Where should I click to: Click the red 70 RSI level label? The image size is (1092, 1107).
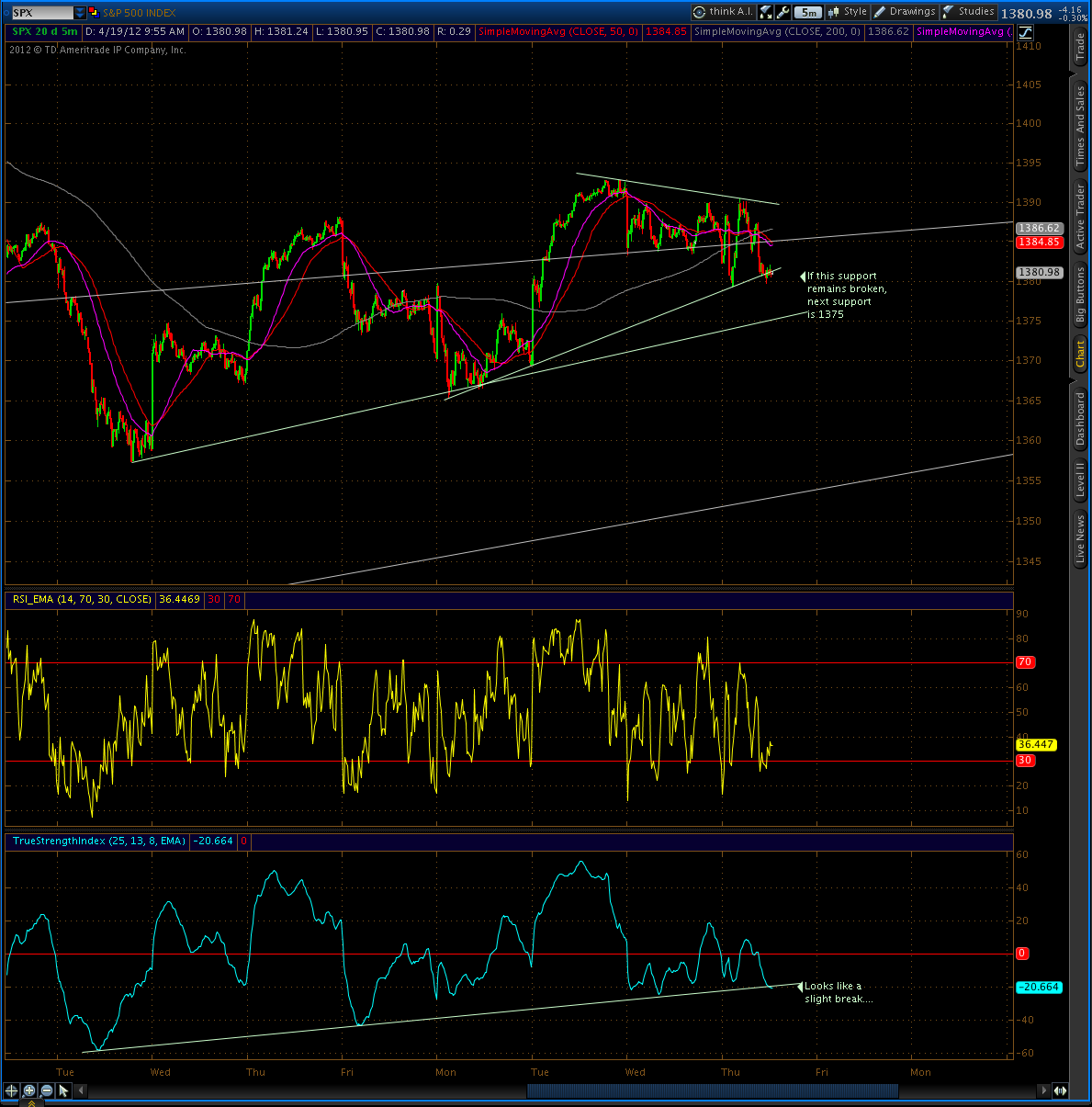1025,661
